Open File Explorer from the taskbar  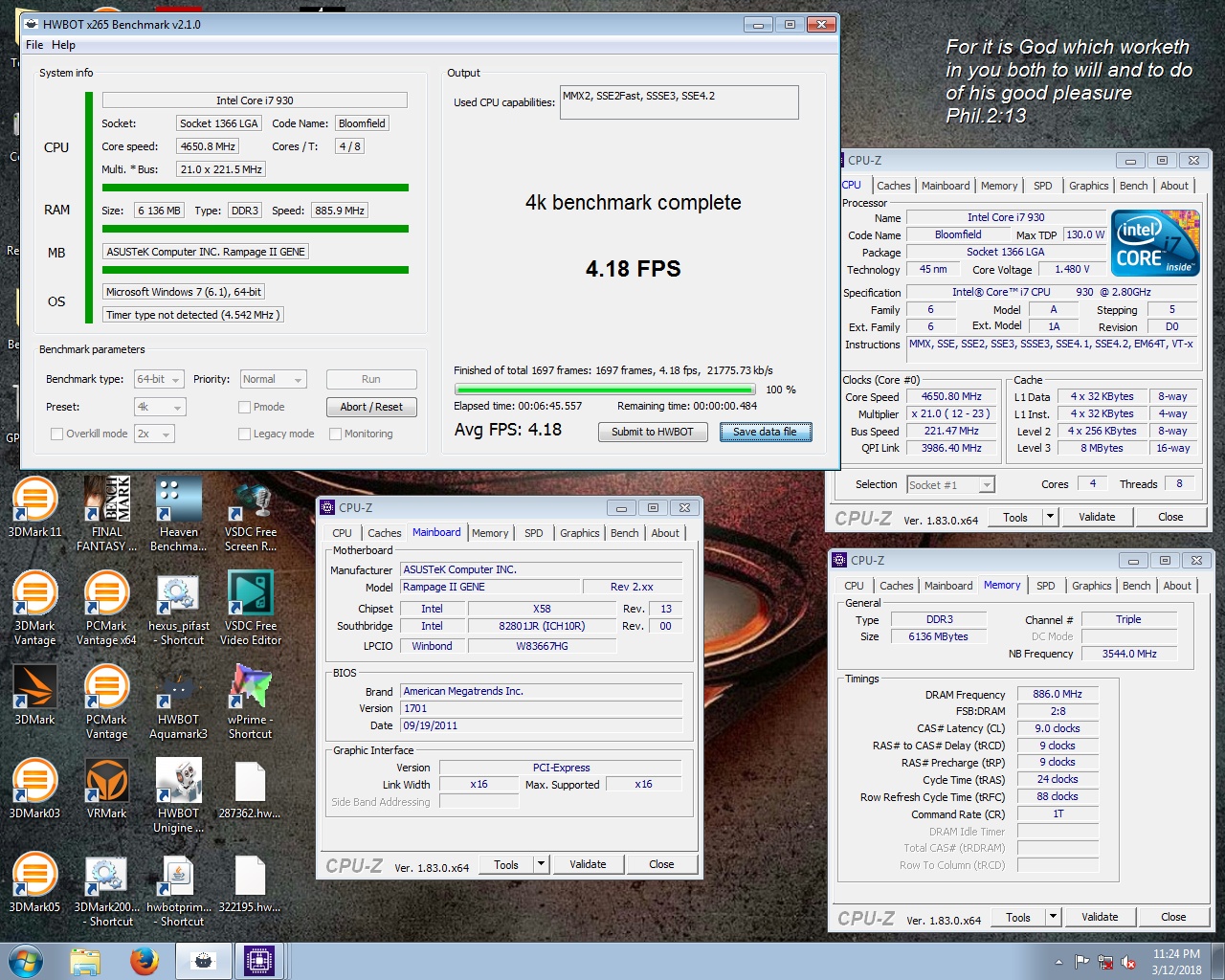click(x=85, y=961)
